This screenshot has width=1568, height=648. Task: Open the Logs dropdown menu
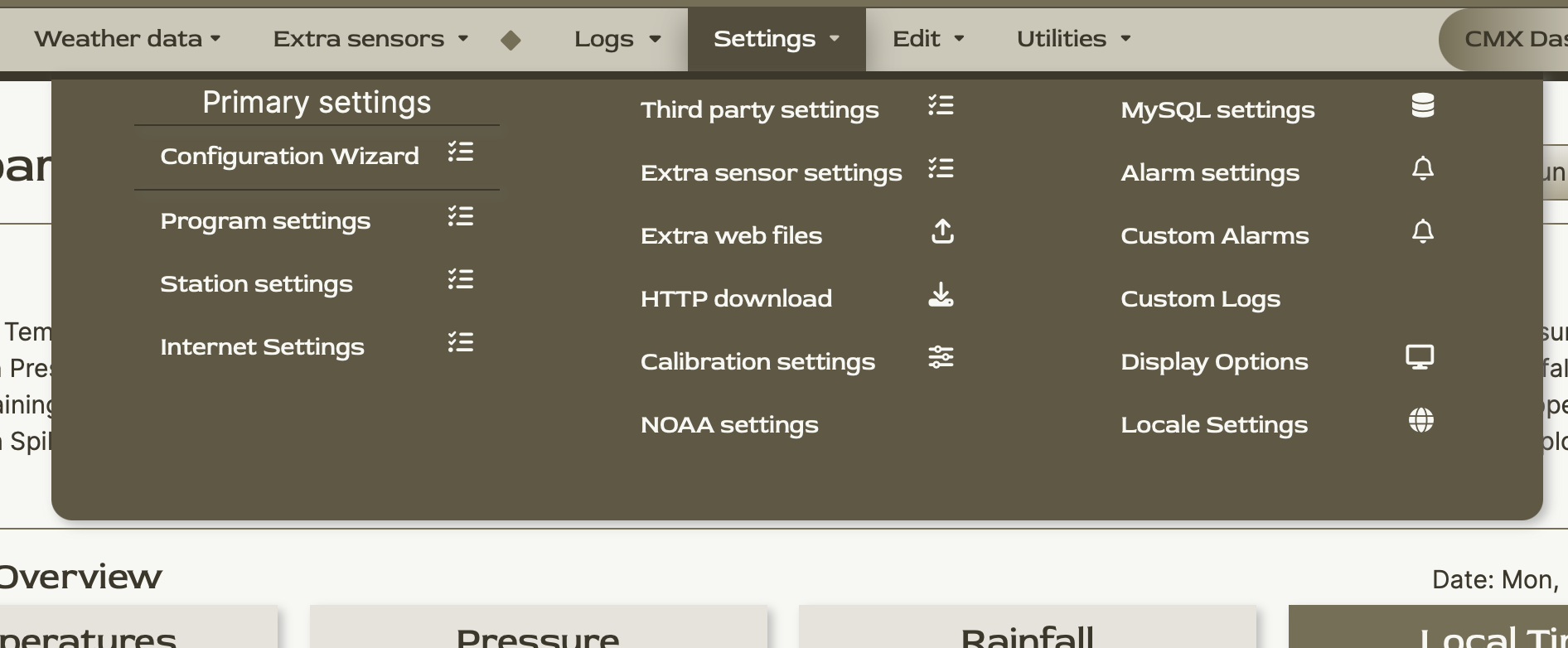coord(617,39)
